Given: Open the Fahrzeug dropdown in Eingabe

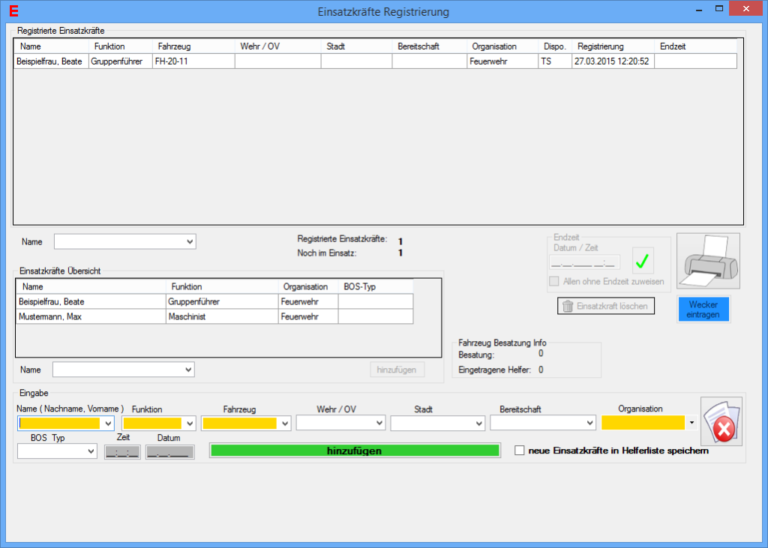Looking at the screenshot, I should click(285, 423).
